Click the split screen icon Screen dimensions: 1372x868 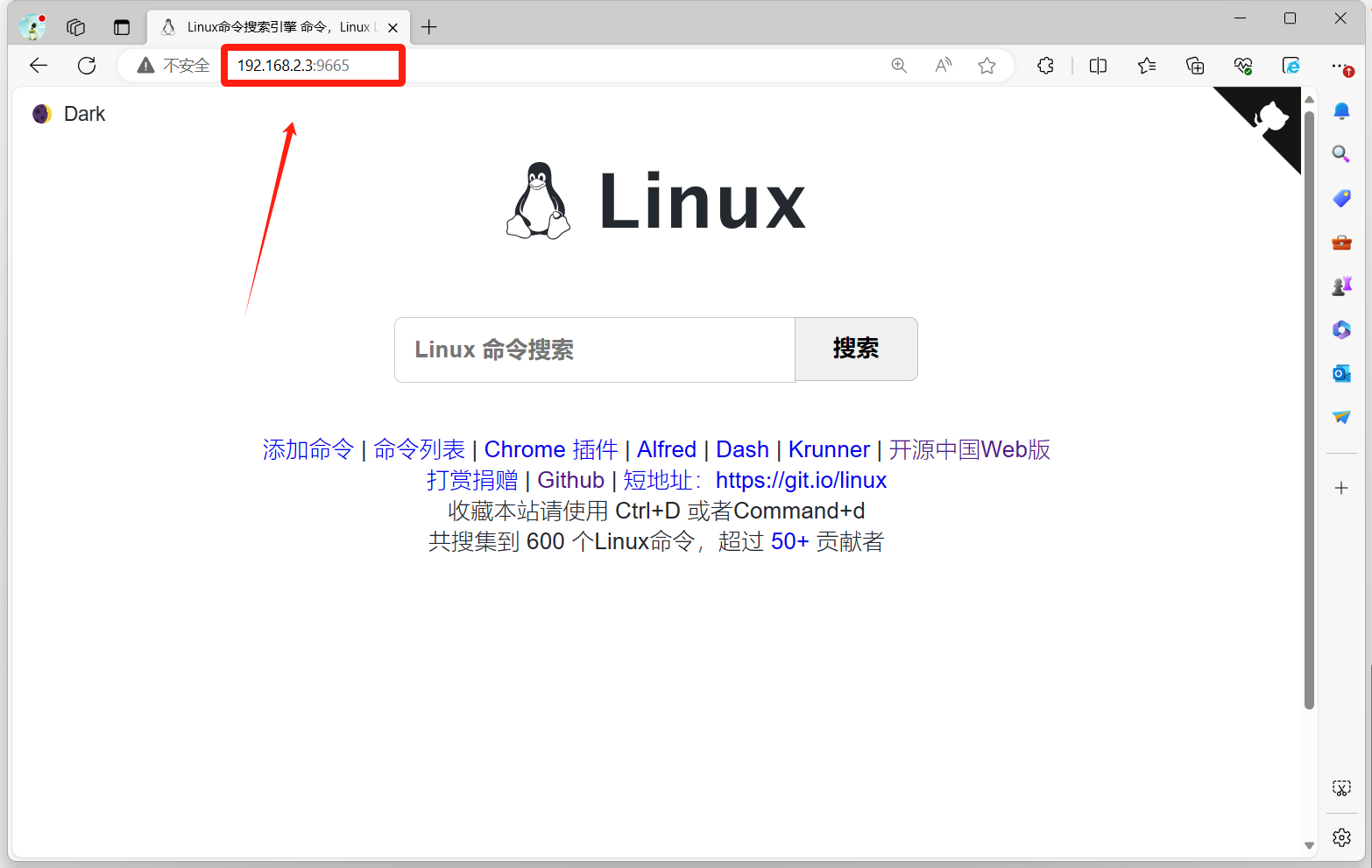1098,66
